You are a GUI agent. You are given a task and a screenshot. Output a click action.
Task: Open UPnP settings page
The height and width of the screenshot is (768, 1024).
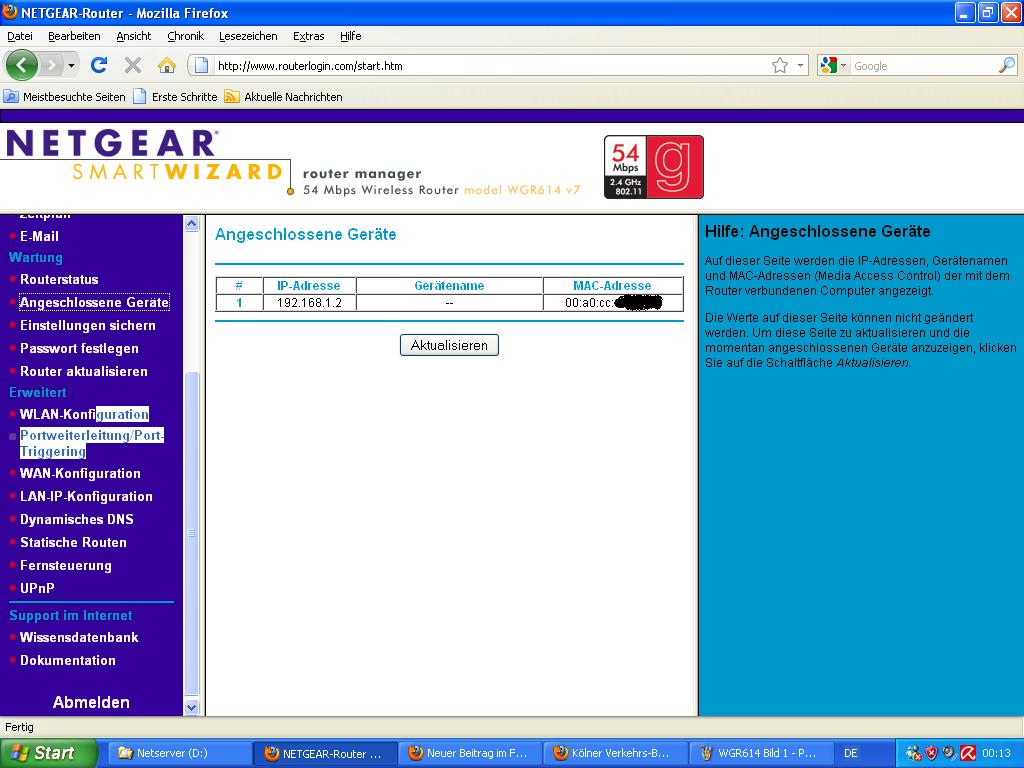click(x=37, y=588)
